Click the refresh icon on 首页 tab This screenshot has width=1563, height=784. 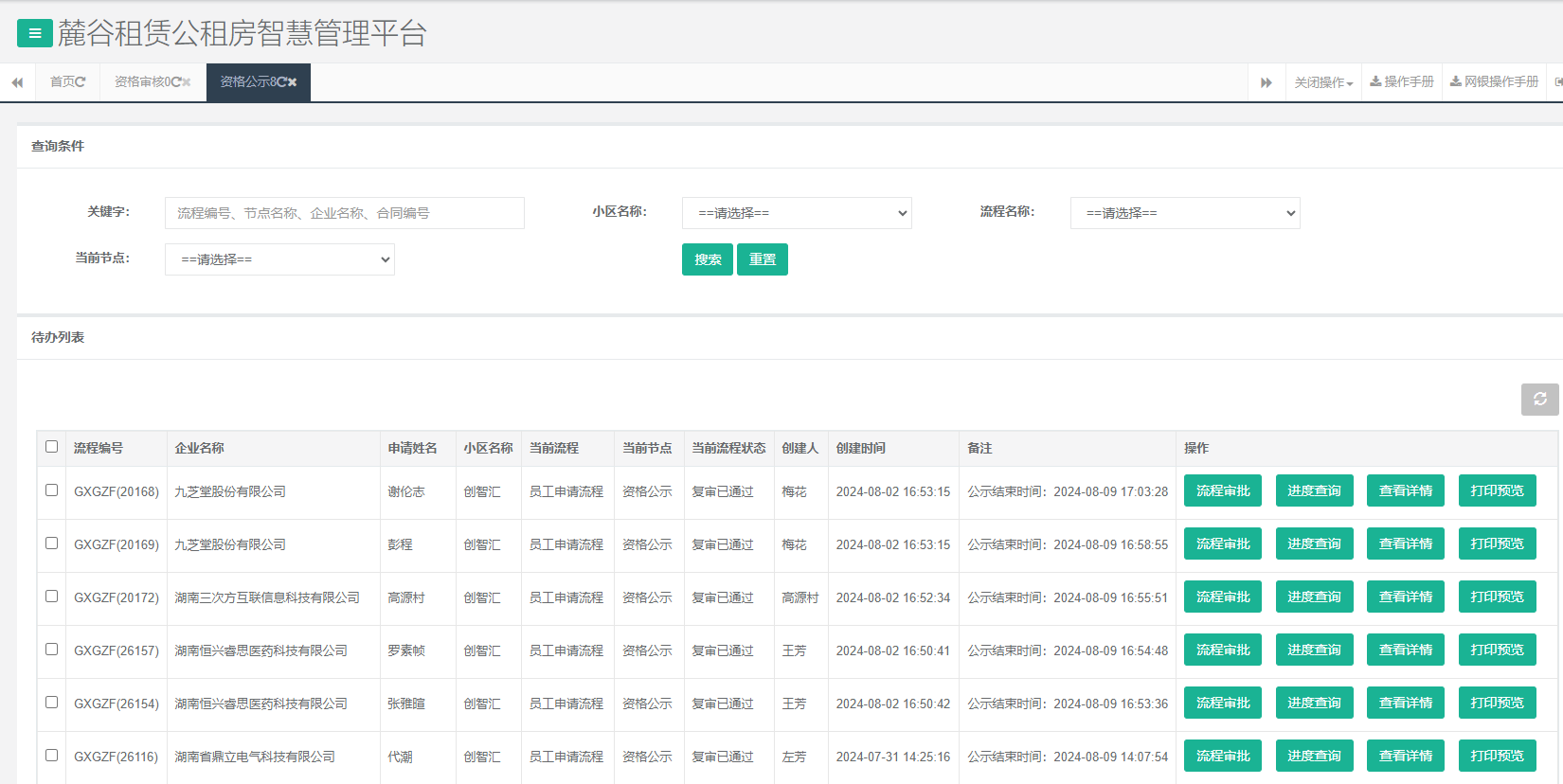click(81, 82)
